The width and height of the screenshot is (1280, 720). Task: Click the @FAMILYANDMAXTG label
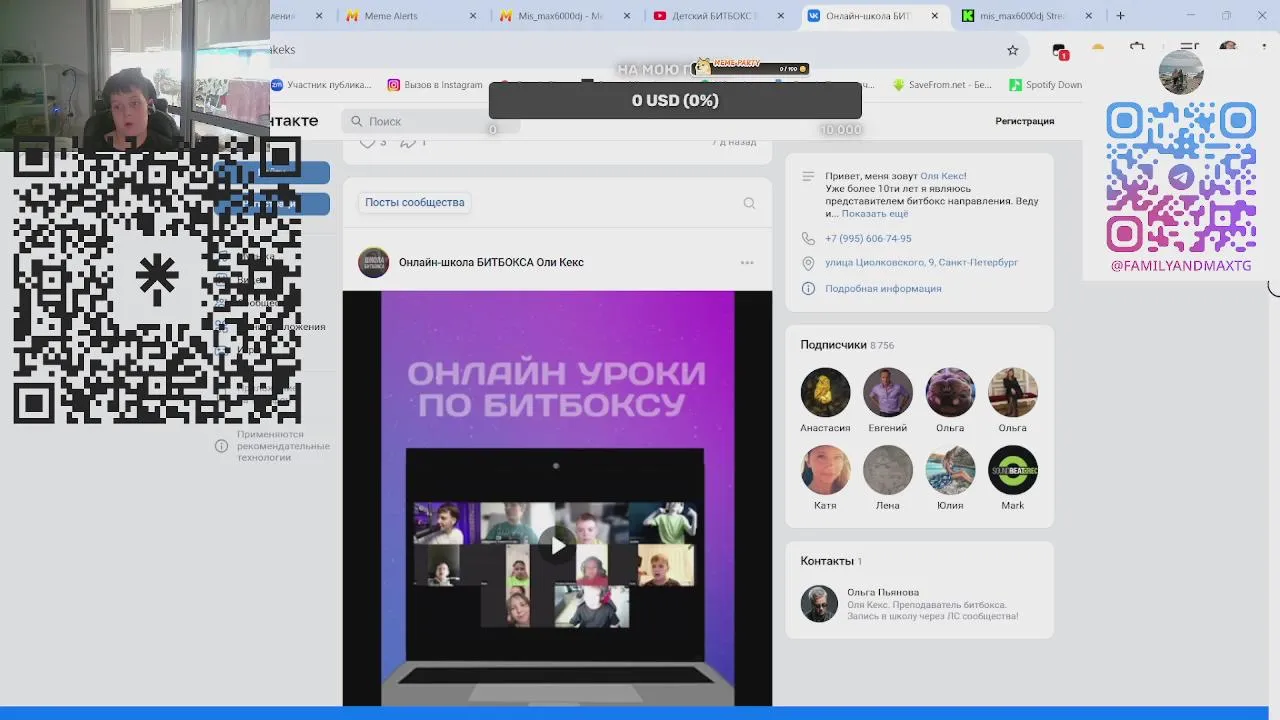(1181, 266)
